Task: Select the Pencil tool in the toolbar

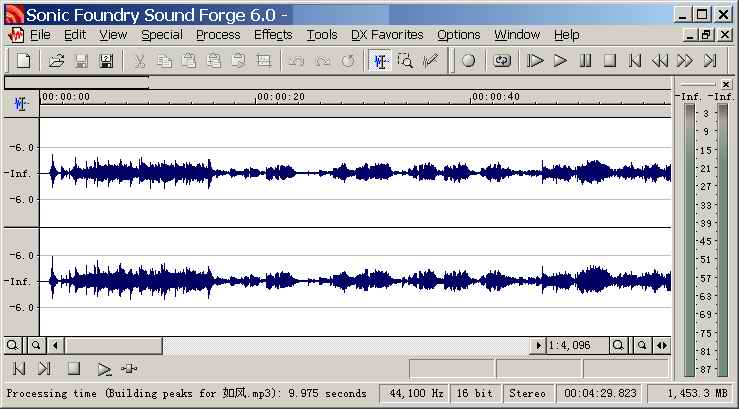Action: click(x=430, y=61)
